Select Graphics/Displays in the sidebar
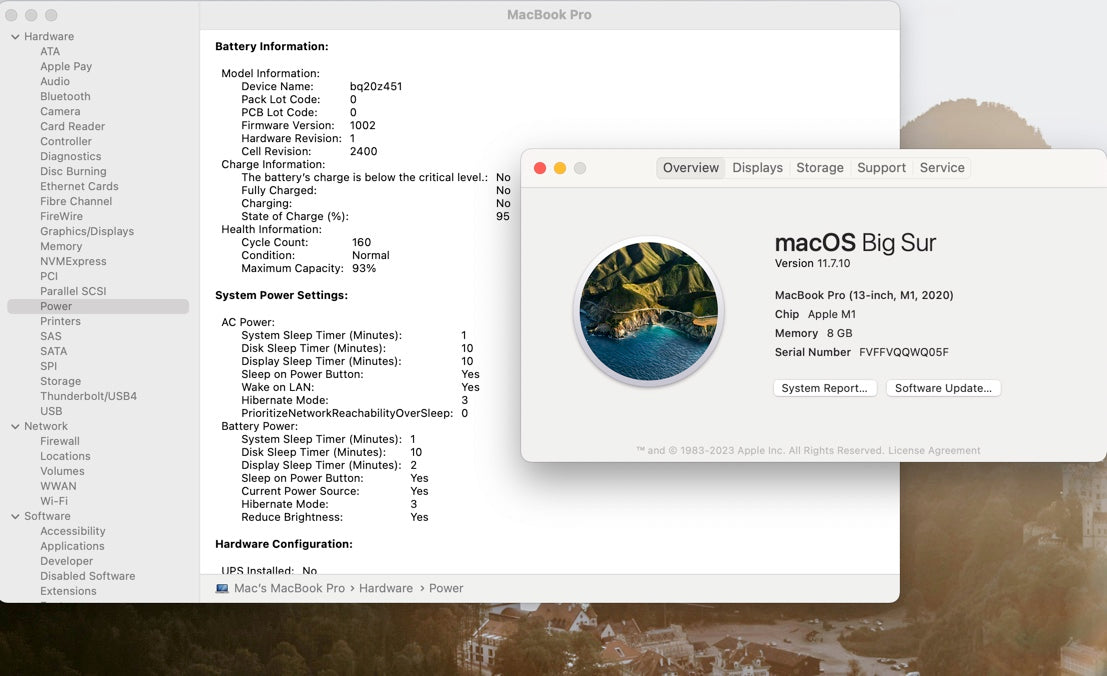Image resolution: width=1107 pixels, height=676 pixels. 87,232
